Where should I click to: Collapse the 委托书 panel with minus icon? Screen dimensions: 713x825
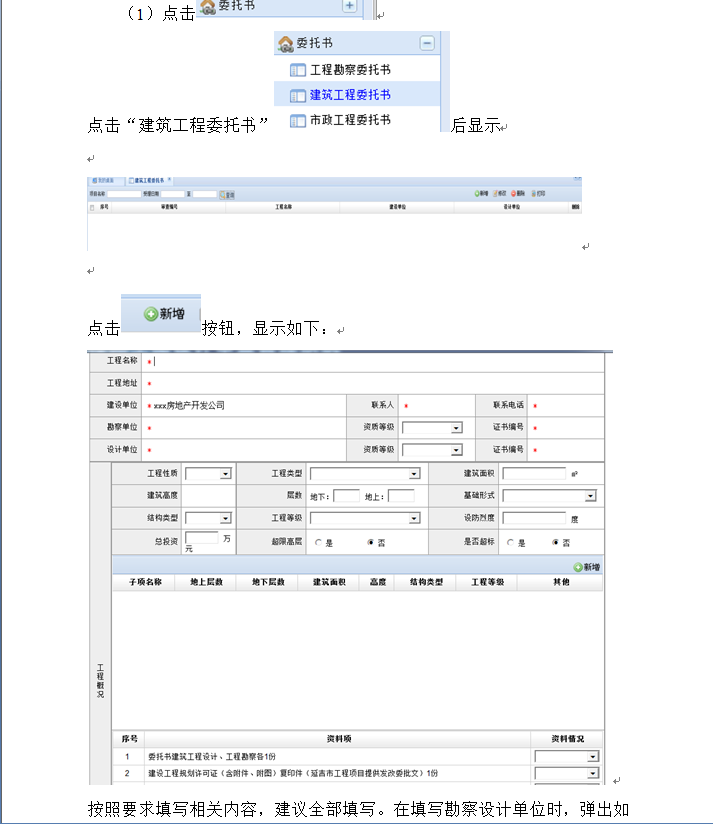[x=427, y=44]
